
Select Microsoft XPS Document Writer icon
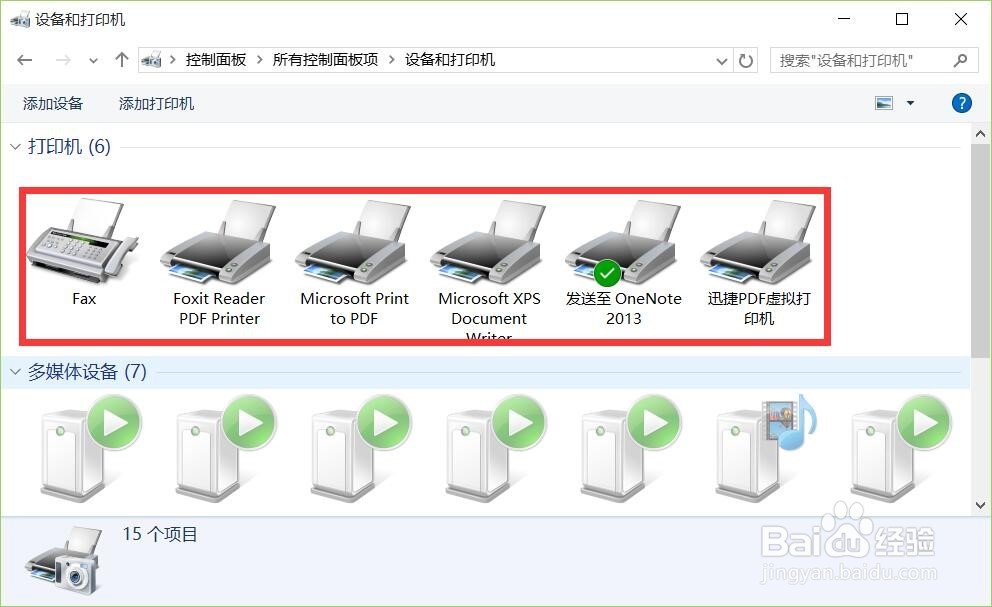(488, 241)
